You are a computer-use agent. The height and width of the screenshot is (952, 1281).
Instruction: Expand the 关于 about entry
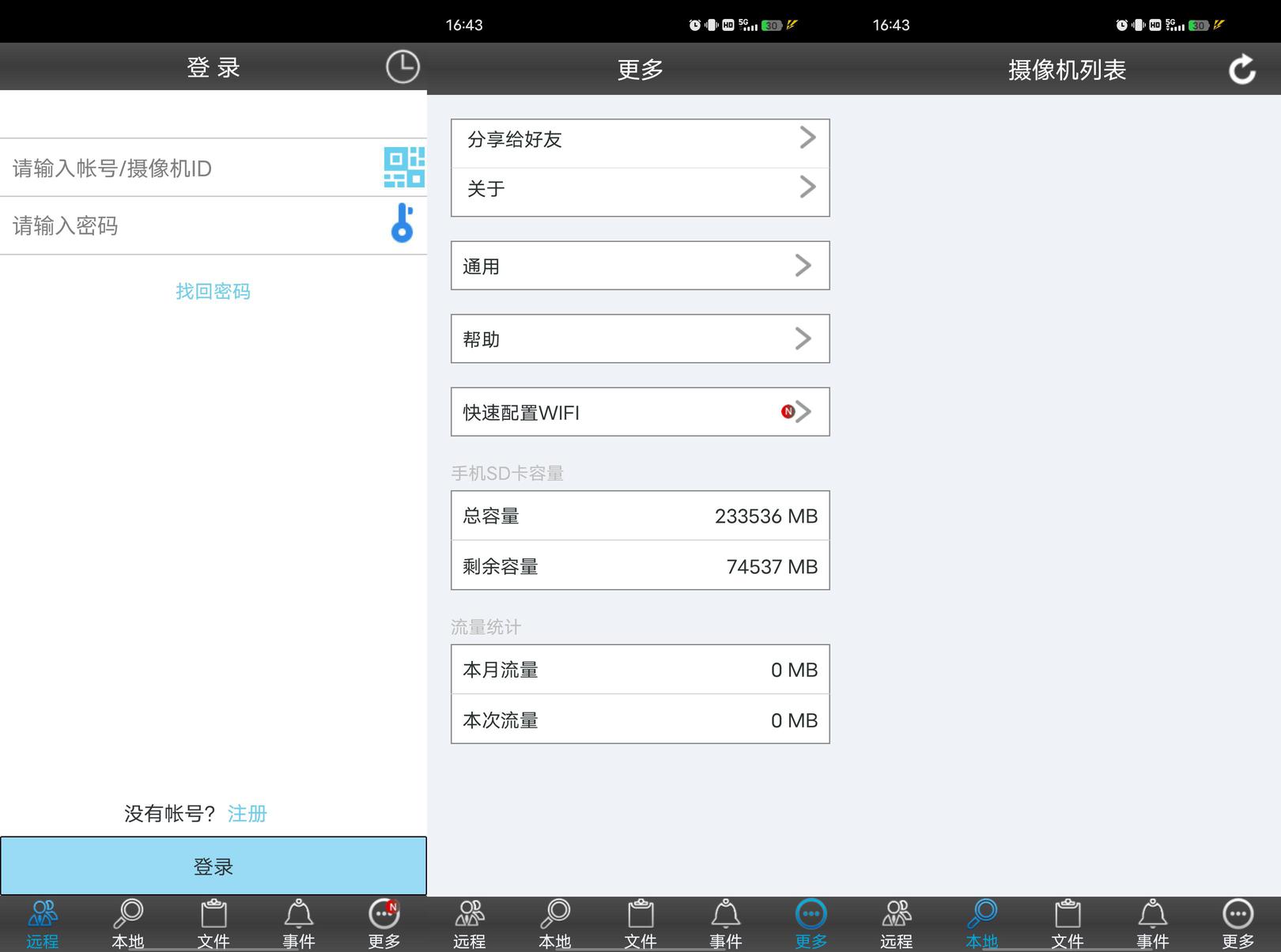coord(640,189)
